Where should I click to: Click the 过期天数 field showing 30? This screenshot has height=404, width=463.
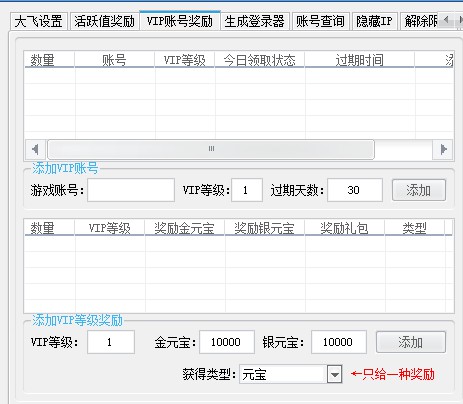coord(355,190)
